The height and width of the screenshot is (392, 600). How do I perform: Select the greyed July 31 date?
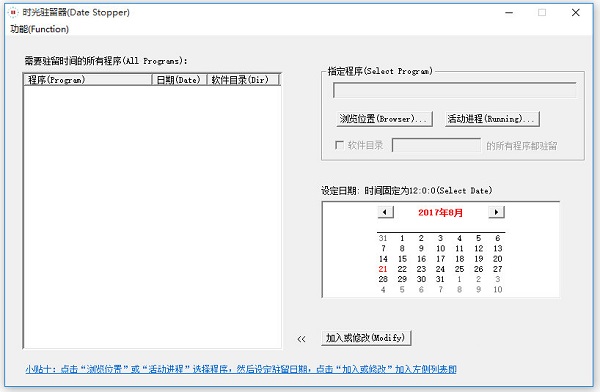383,238
